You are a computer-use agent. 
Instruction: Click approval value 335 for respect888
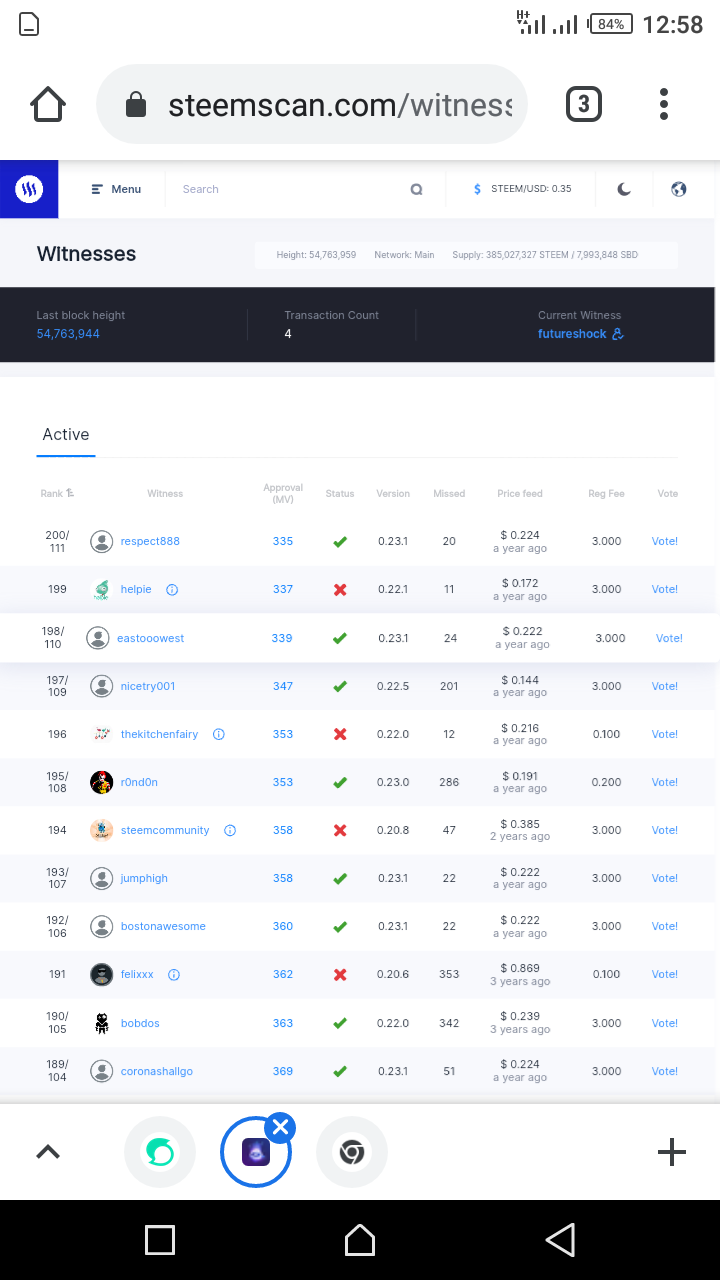[283, 542]
